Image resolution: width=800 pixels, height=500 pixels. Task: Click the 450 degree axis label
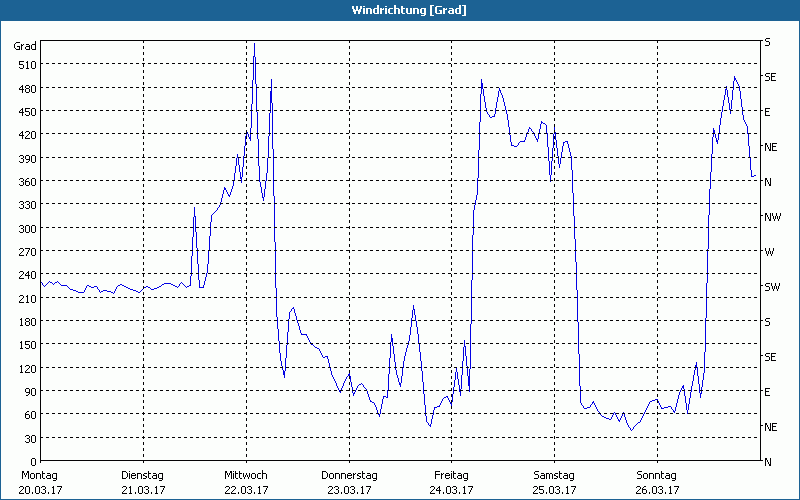point(28,112)
